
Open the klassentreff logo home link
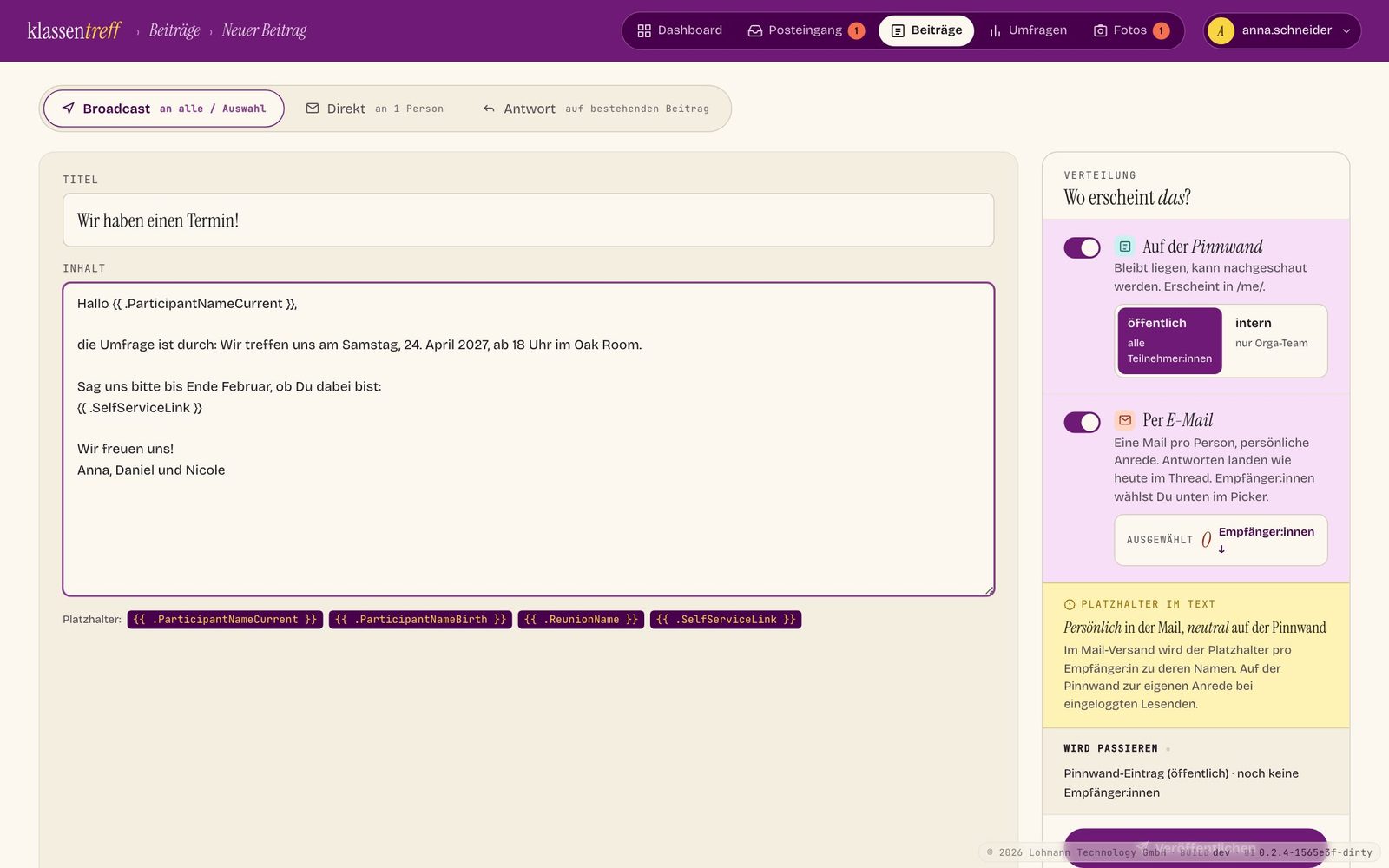tap(74, 30)
